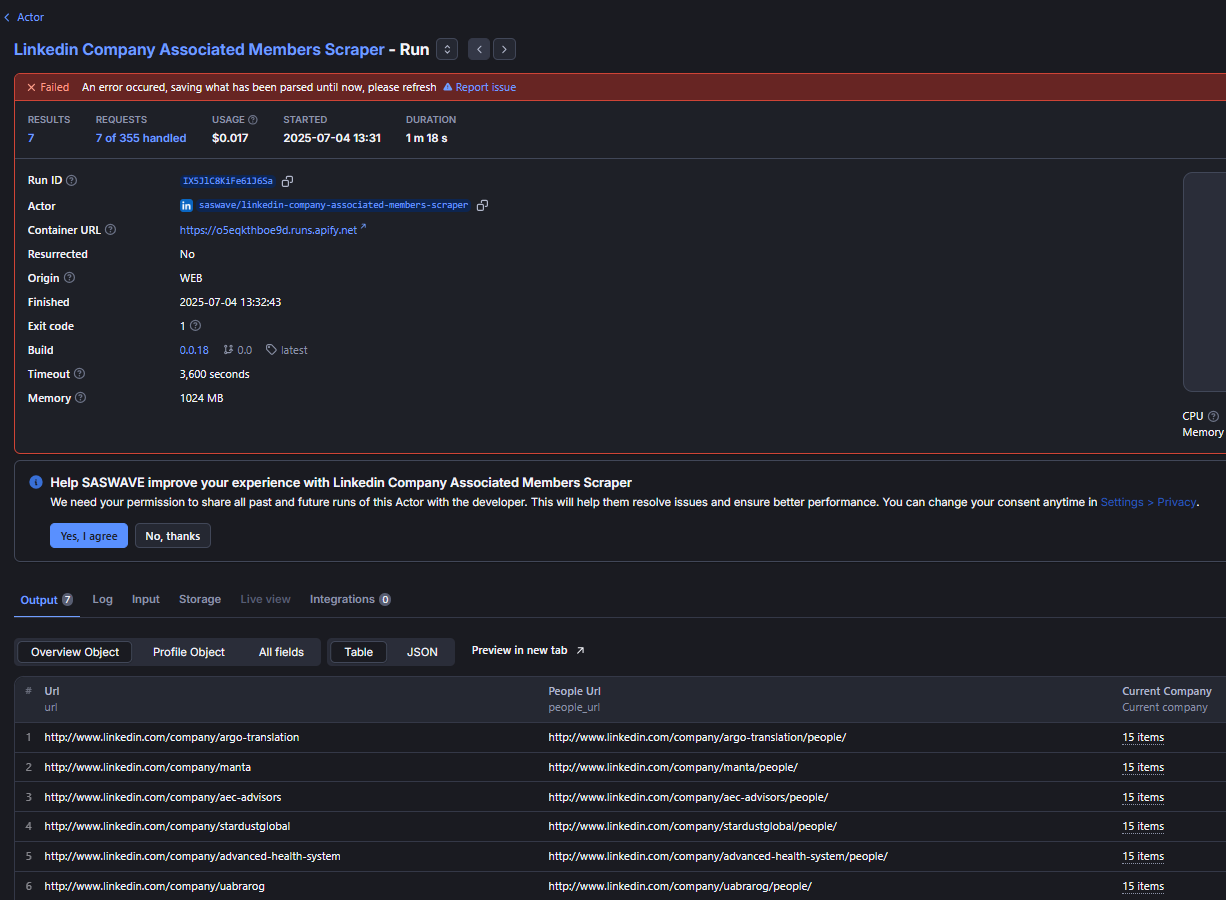Open Preview in new tab

click(528, 650)
